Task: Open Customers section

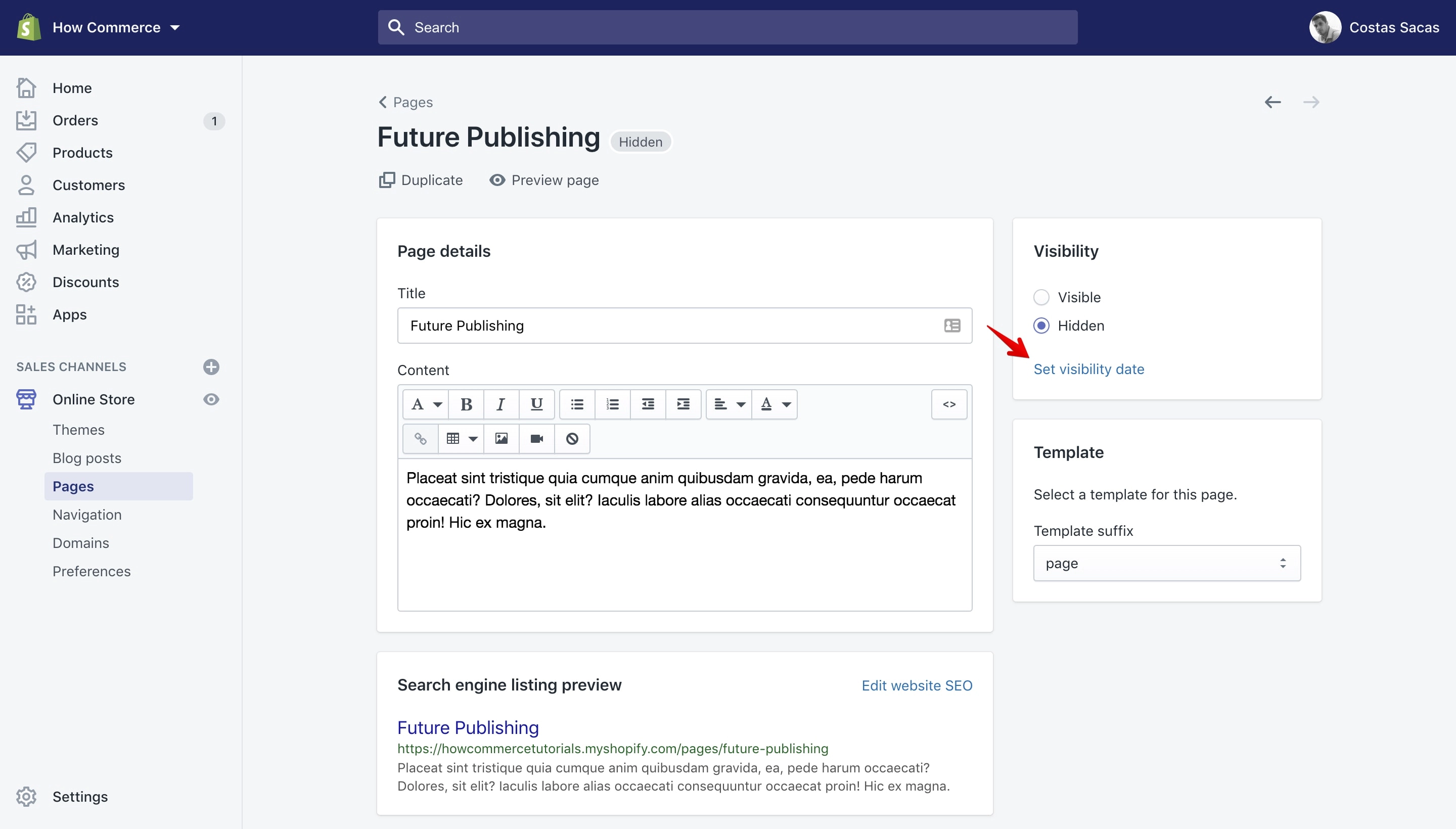Action: (x=88, y=185)
